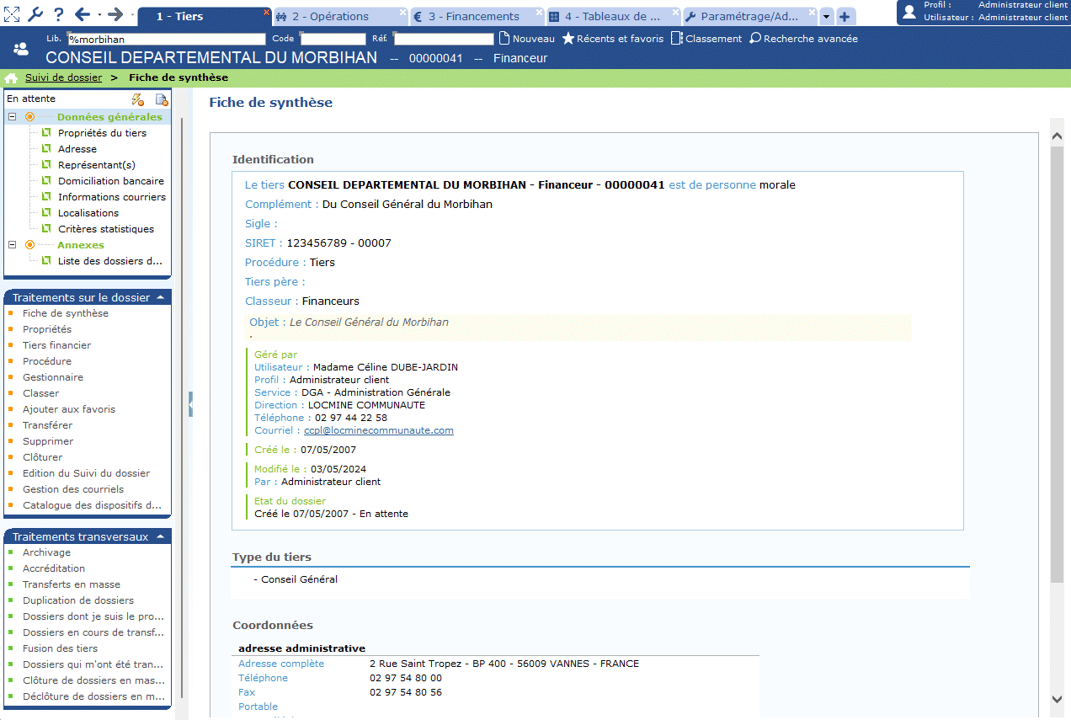Collapse the Traitements sur le dossier panel
This screenshot has height=720, width=1071.
tap(161, 298)
